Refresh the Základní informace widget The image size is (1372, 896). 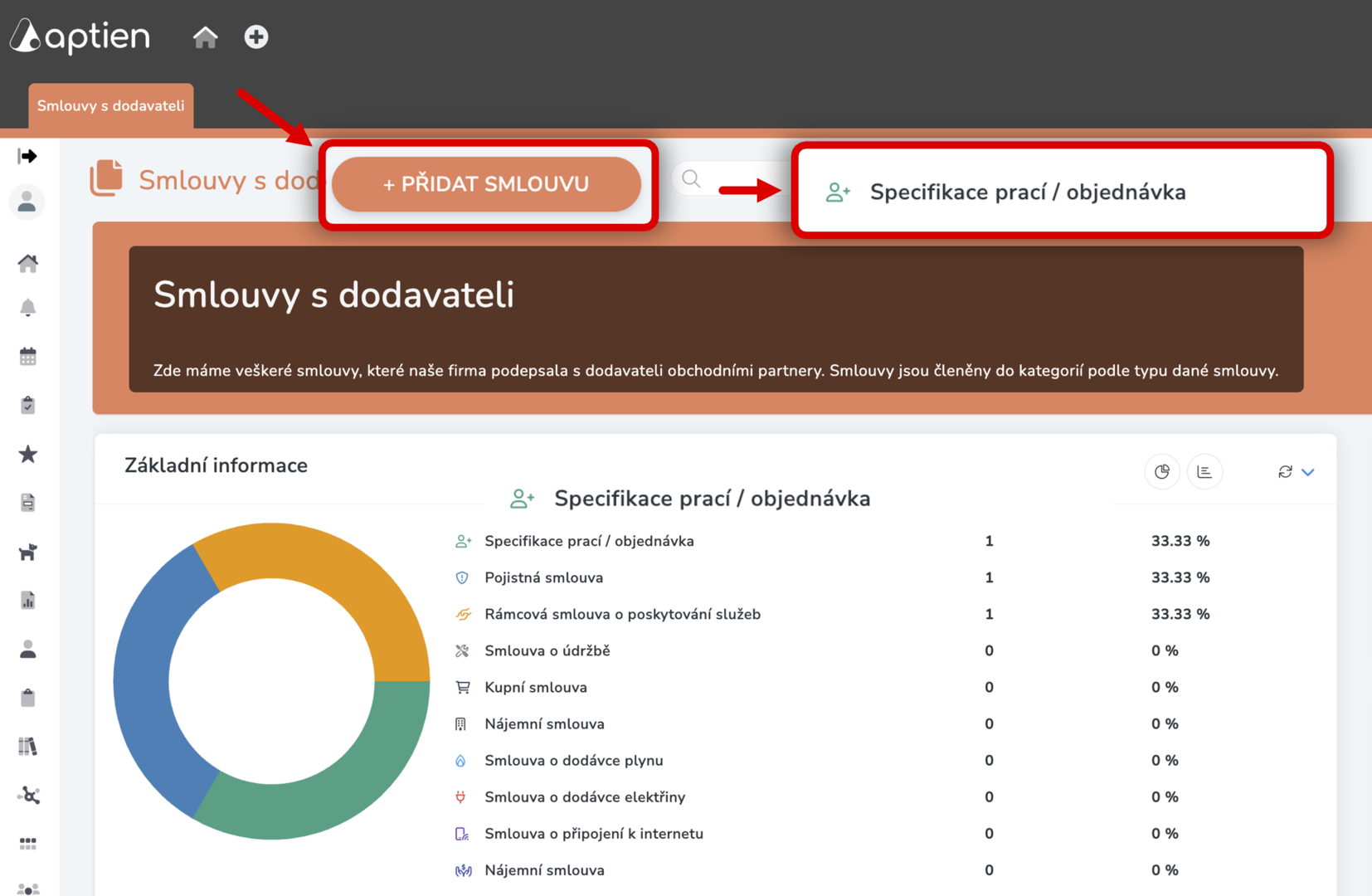pyautogui.click(x=1285, y=472)
